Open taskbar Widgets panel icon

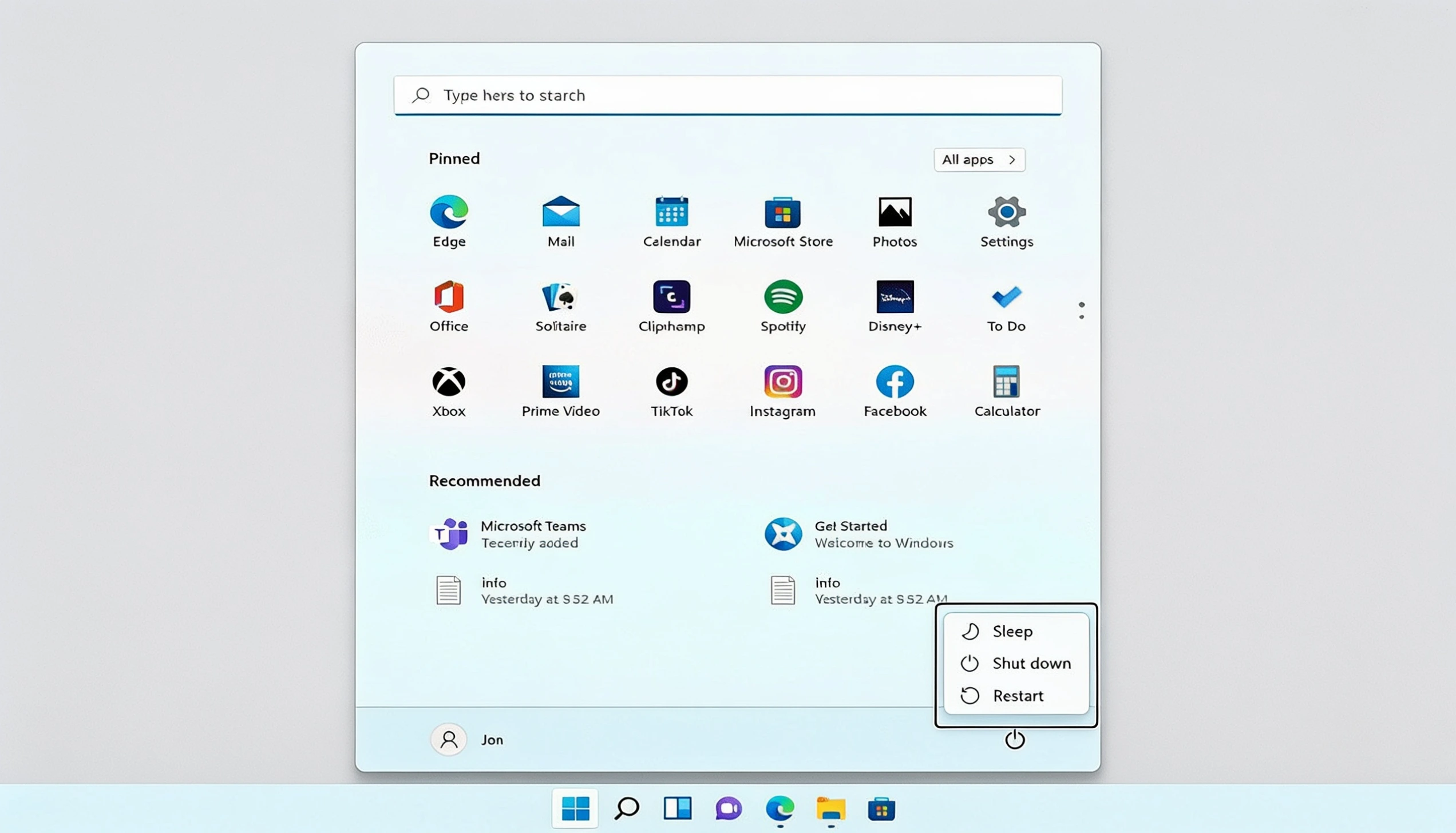[x=678, y=808]
